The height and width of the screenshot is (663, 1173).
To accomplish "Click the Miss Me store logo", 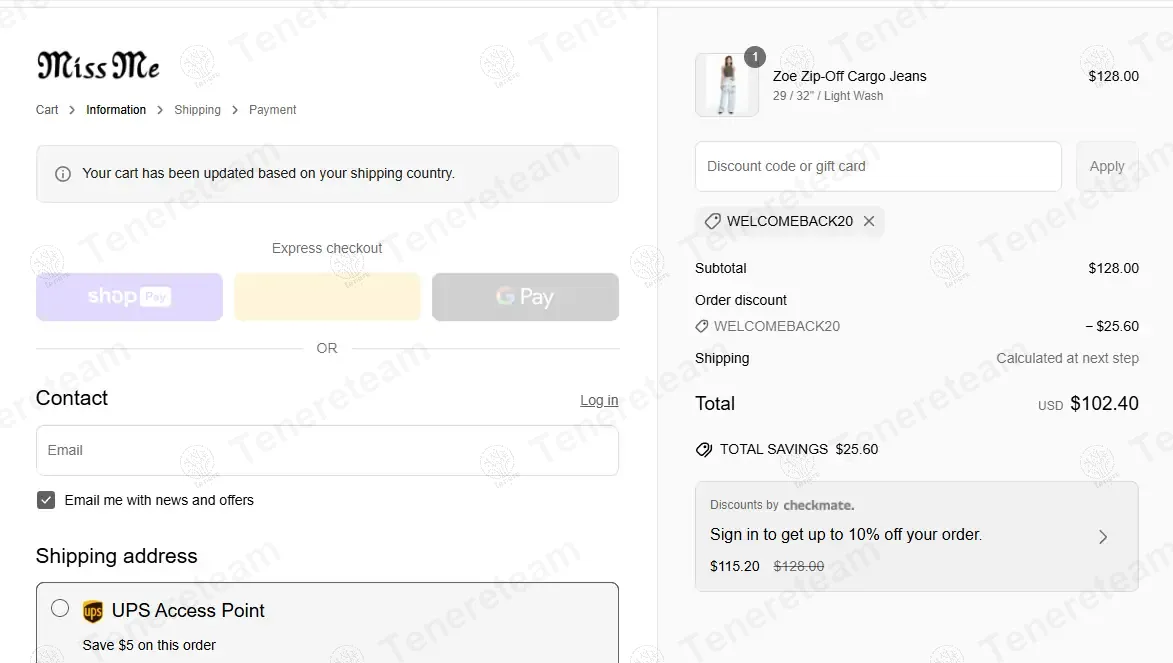I will (x=98, y=66).
